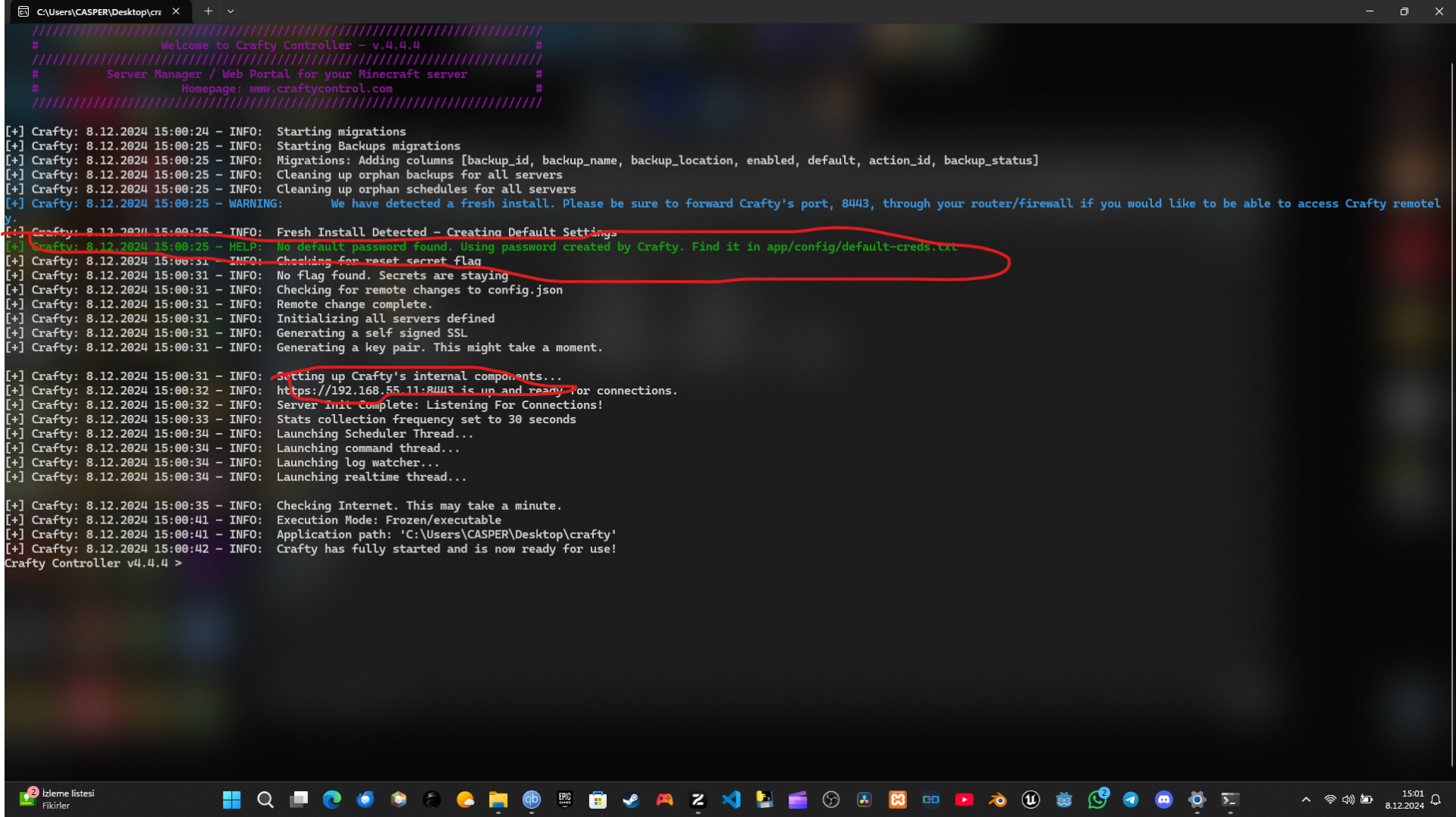Open volume control in system tray

pos(1348,800)
